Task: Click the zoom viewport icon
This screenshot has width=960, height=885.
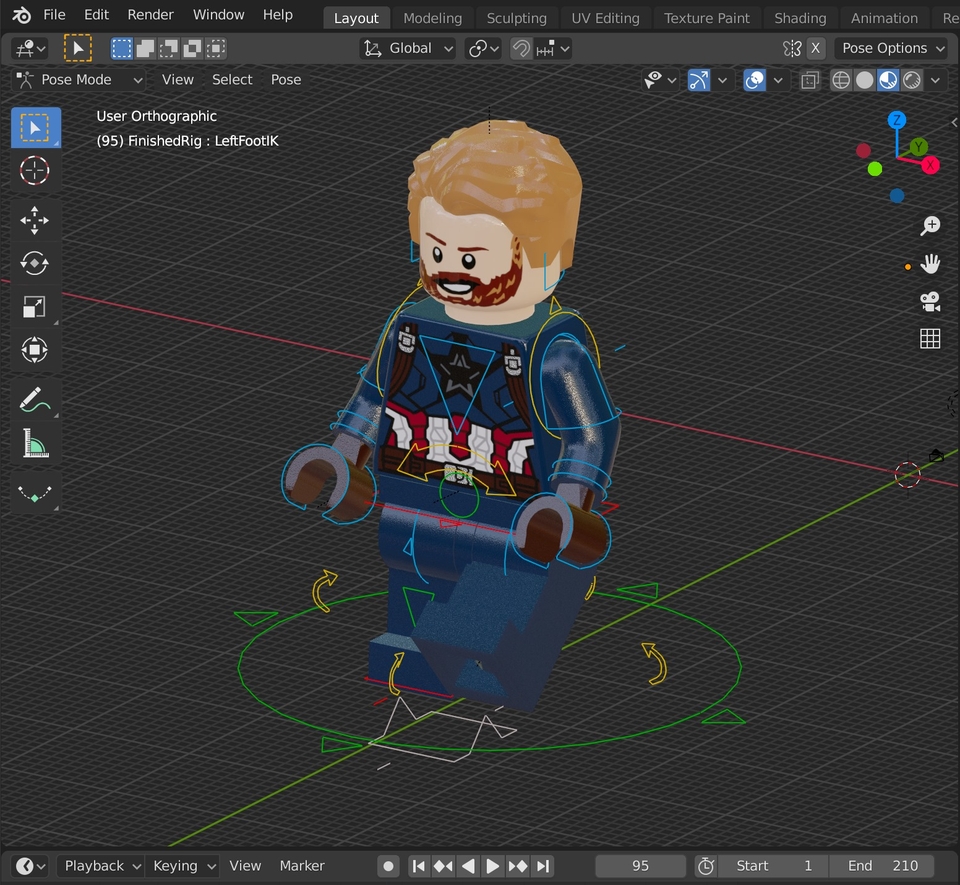Action: click(x=930, y=226)
